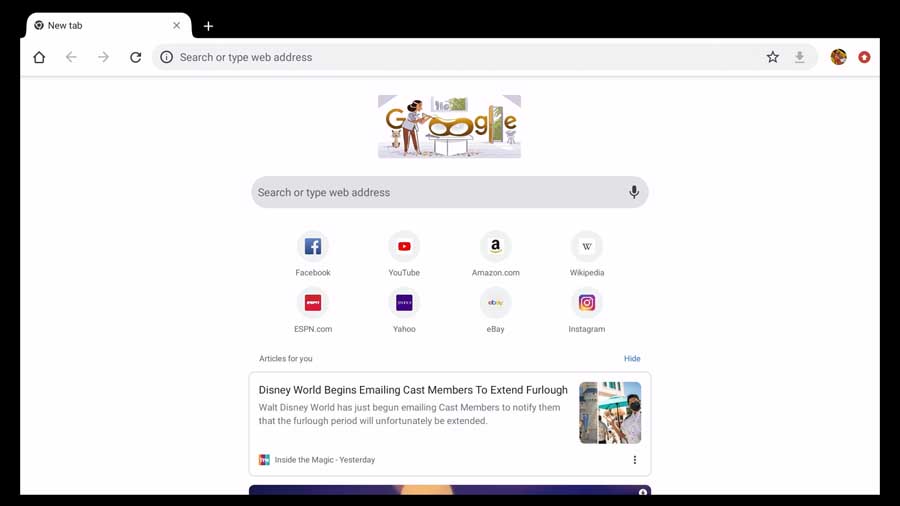Click the red update icon in toolbar
The image size is (900, 506).
tap(864, 57)
